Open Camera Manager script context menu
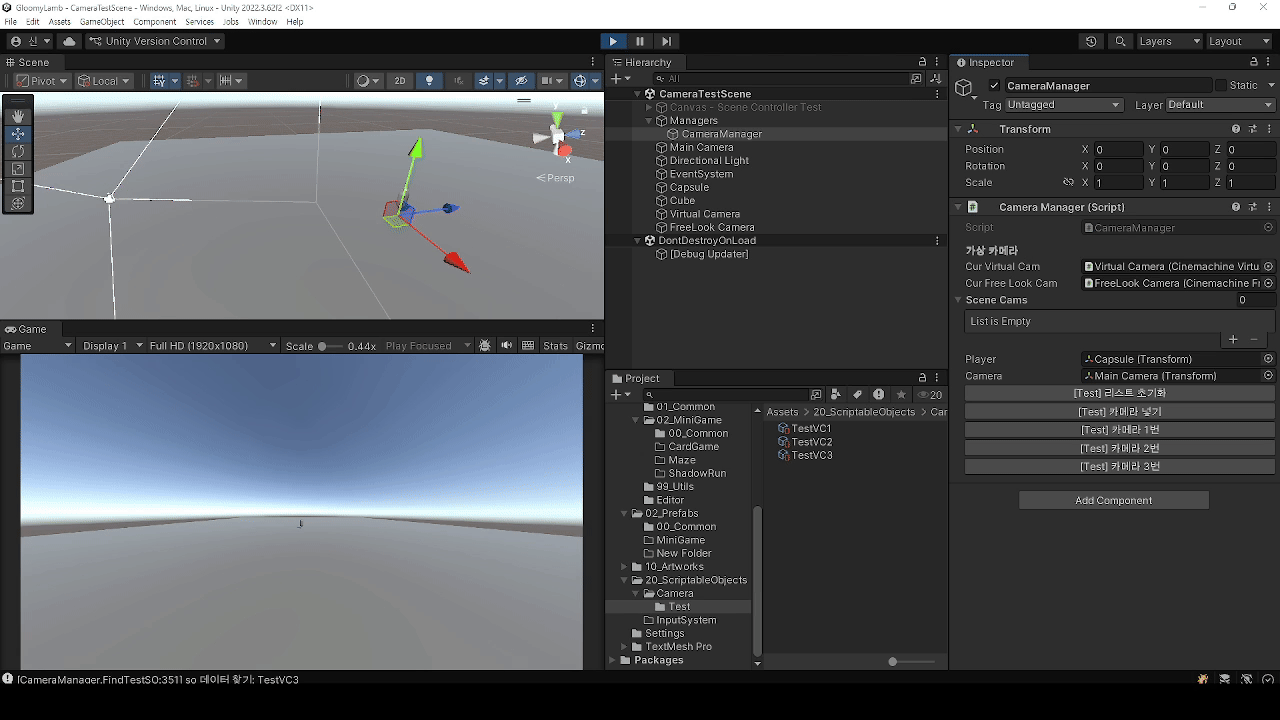This screenshot has height=720, width=1280. (1269, 207)
